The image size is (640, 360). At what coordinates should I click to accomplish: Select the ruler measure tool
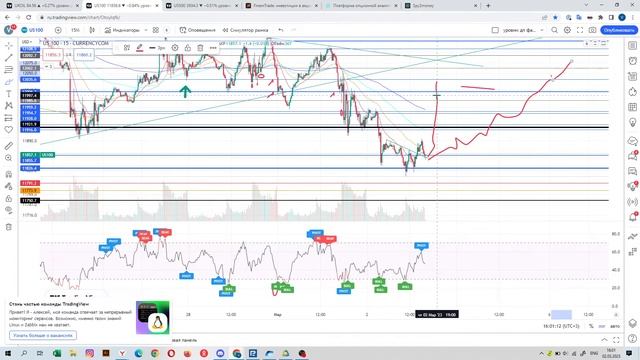[x=9, y=146]
